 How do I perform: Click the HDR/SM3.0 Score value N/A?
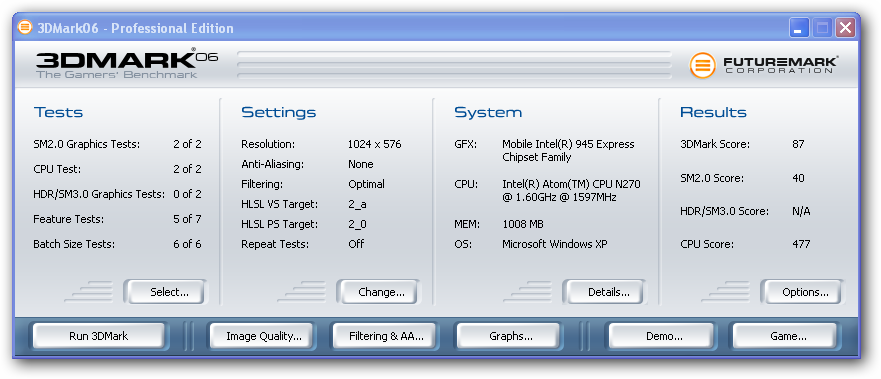pyautogui.click(x=801, y=212)
